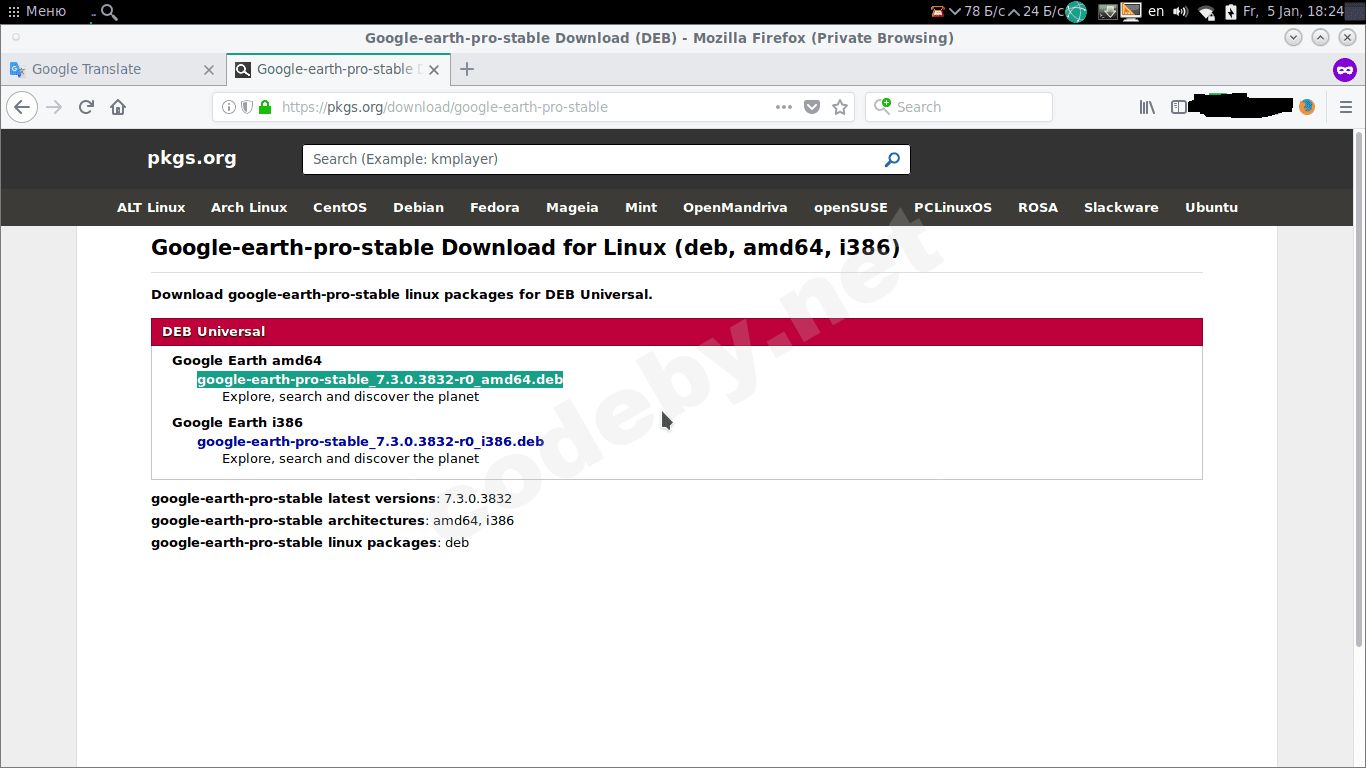Click the DEB Universal header bar
Image resolution: width=1366 pixels, height=768 pixels.
(677, 332)
